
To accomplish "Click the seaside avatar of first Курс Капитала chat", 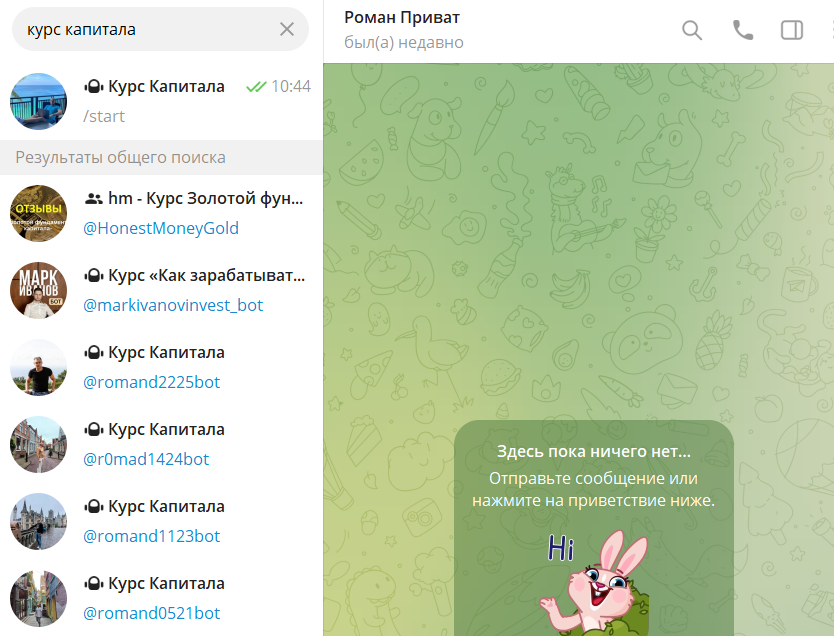I will [x=38, y=101].
